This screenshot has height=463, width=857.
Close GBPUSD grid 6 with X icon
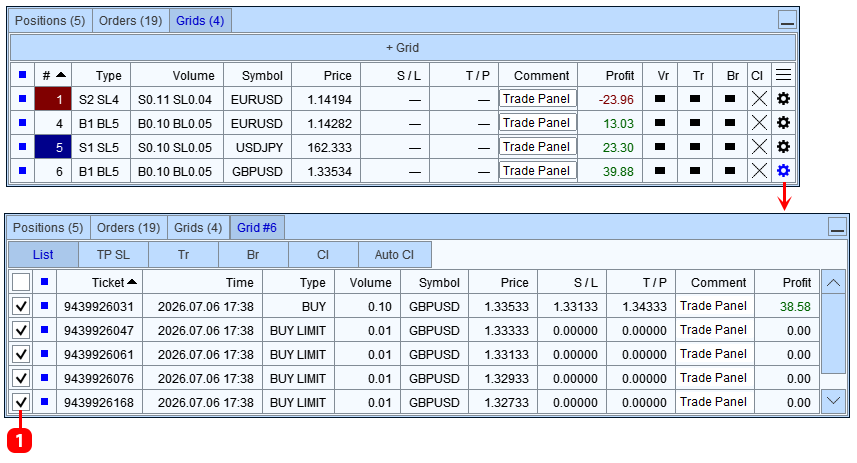coord(759,171)
